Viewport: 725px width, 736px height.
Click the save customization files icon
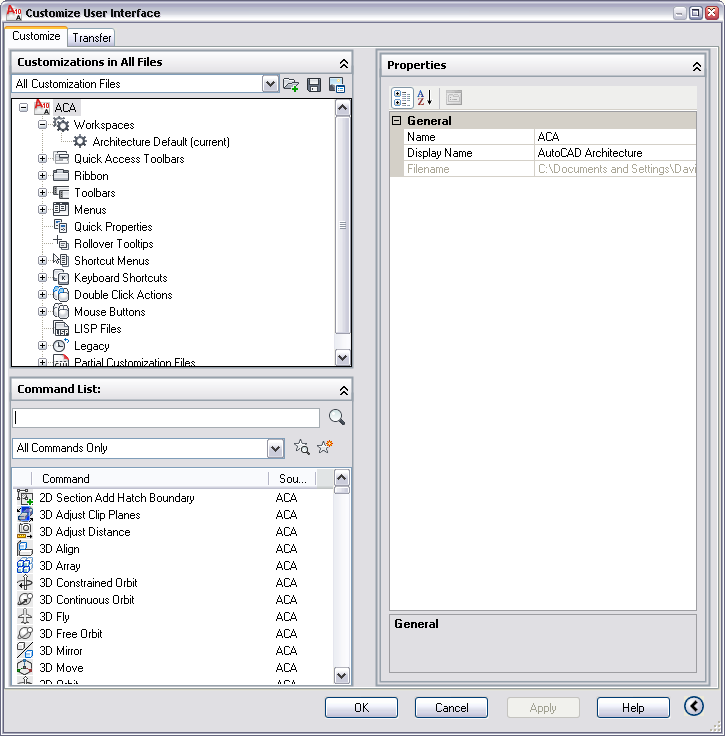tap(314, 84)
